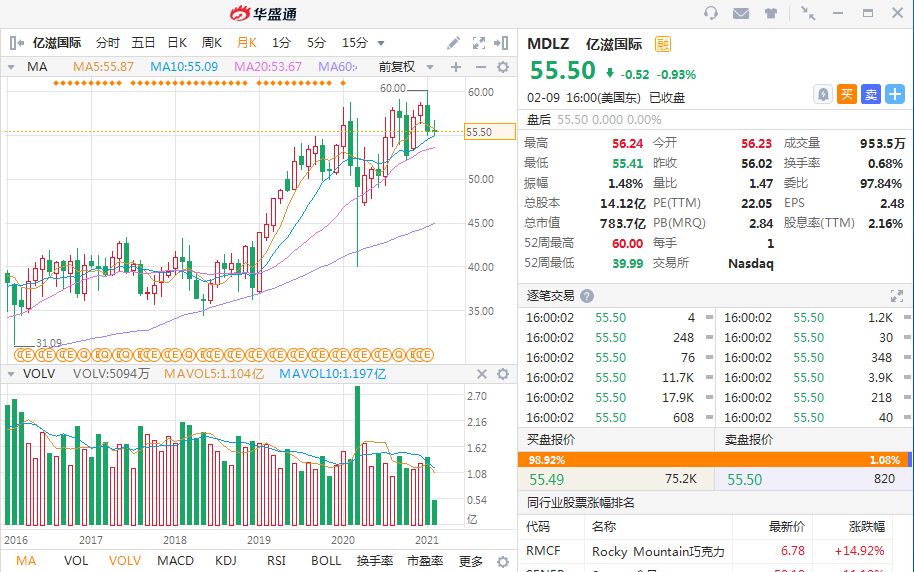Switch to 周K chart tab
The width and height of the screenshot is (914, 572).
click(x=212, y=43)
